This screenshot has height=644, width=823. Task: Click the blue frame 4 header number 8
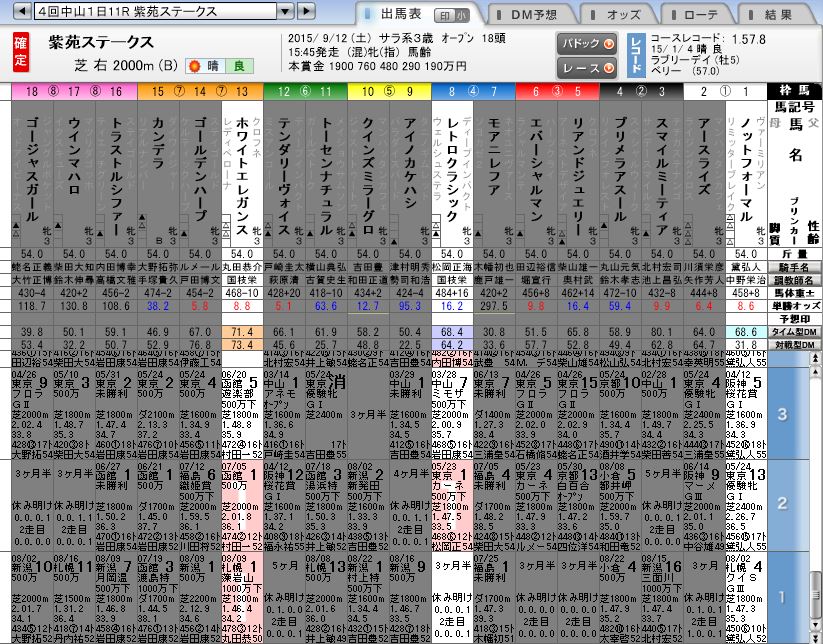(452, 91)
